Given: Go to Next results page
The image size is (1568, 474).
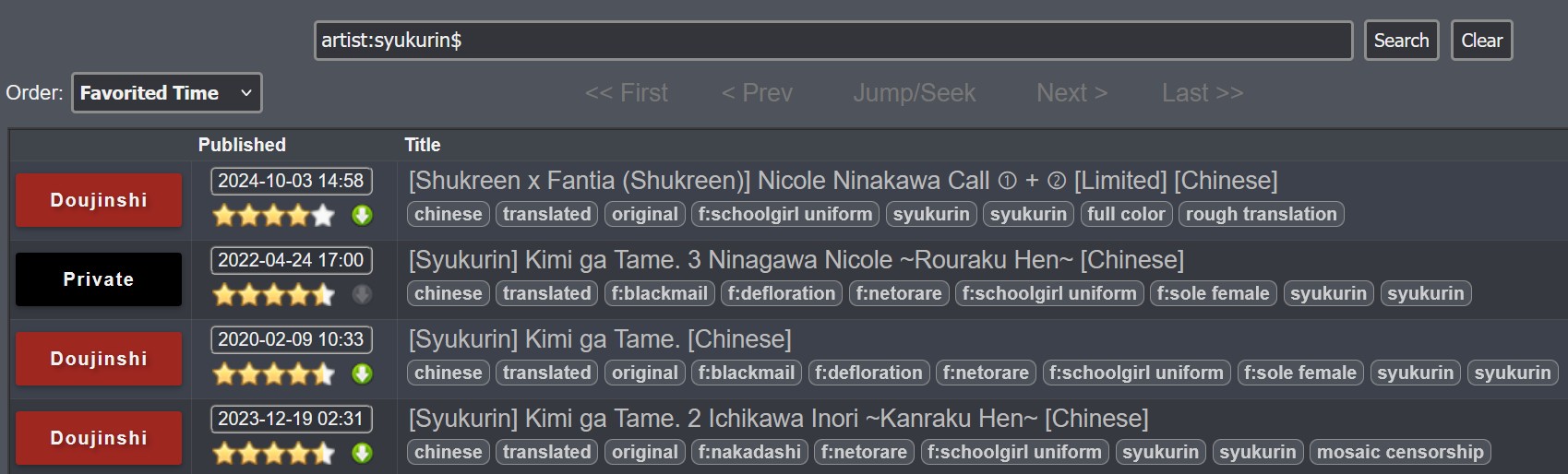Looking at the screenshot, I should coord(1071,93).
